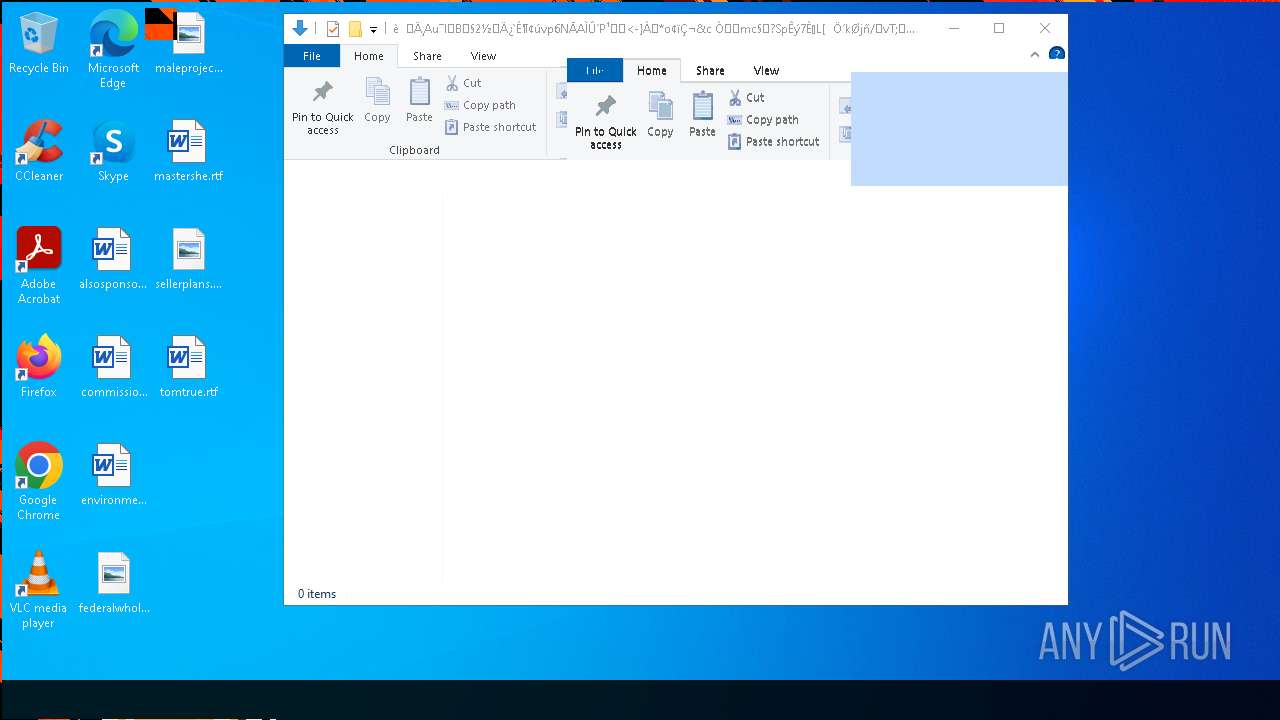Viewport: 1280px width, 720px height.
Task: Launch Skype from the desktop
Action: (x=113, y=152)
